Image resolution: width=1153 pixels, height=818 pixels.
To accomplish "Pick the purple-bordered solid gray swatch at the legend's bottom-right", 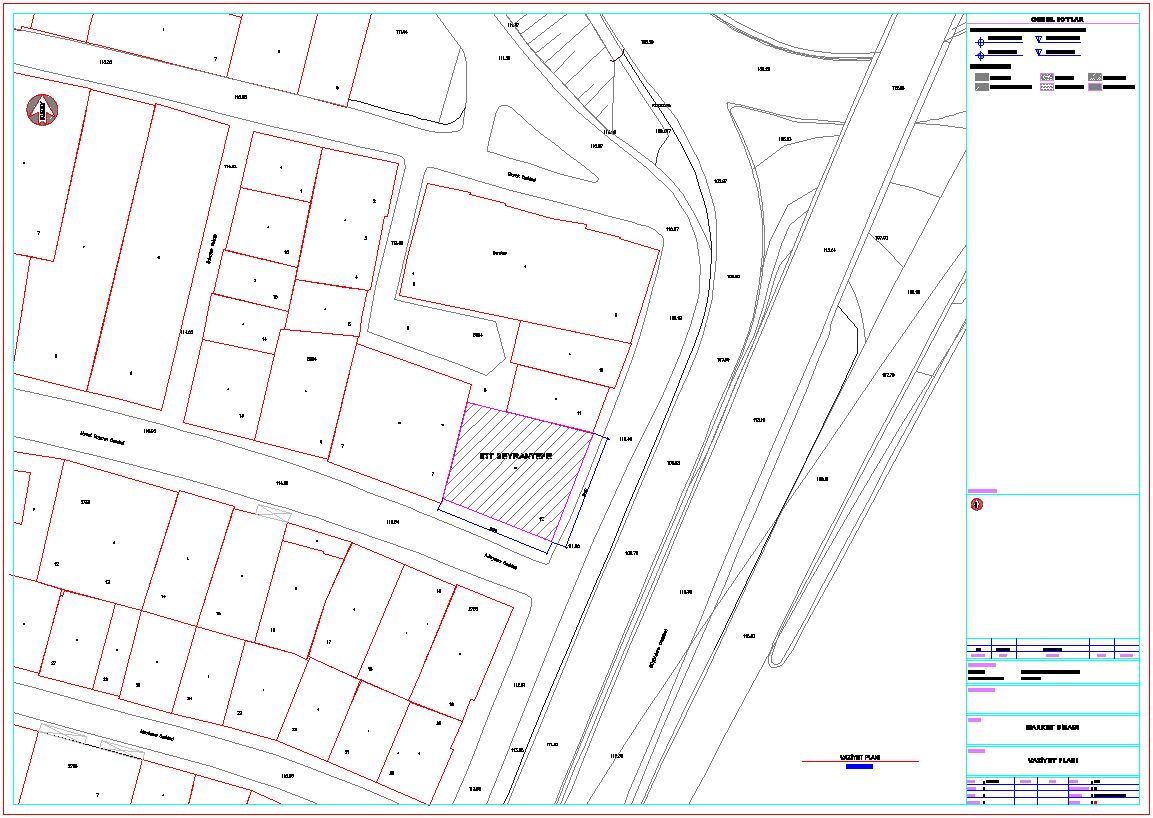I will pyautogui.click(x=1095, y=88).
